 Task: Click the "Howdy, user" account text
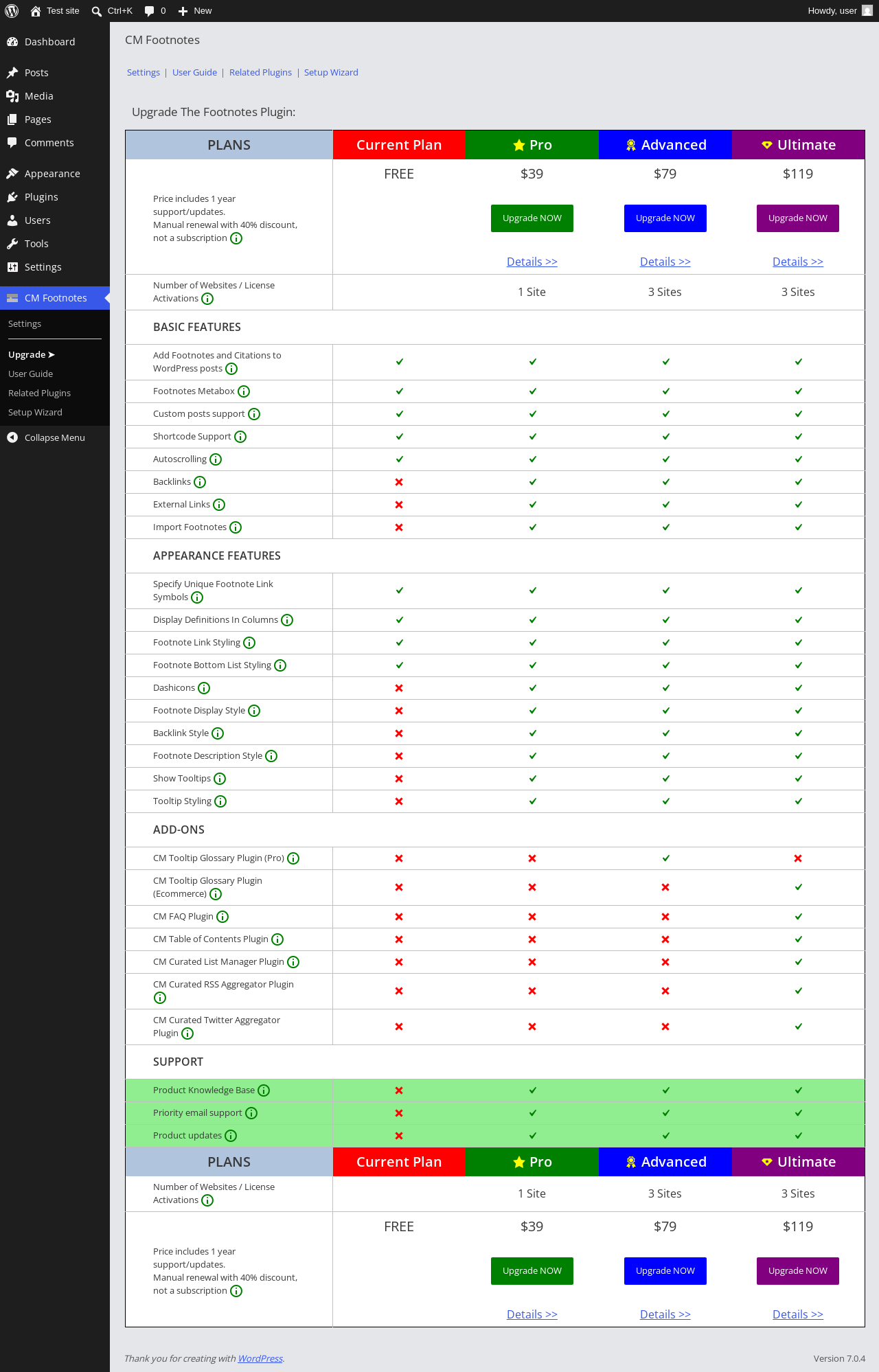point(832,11)
